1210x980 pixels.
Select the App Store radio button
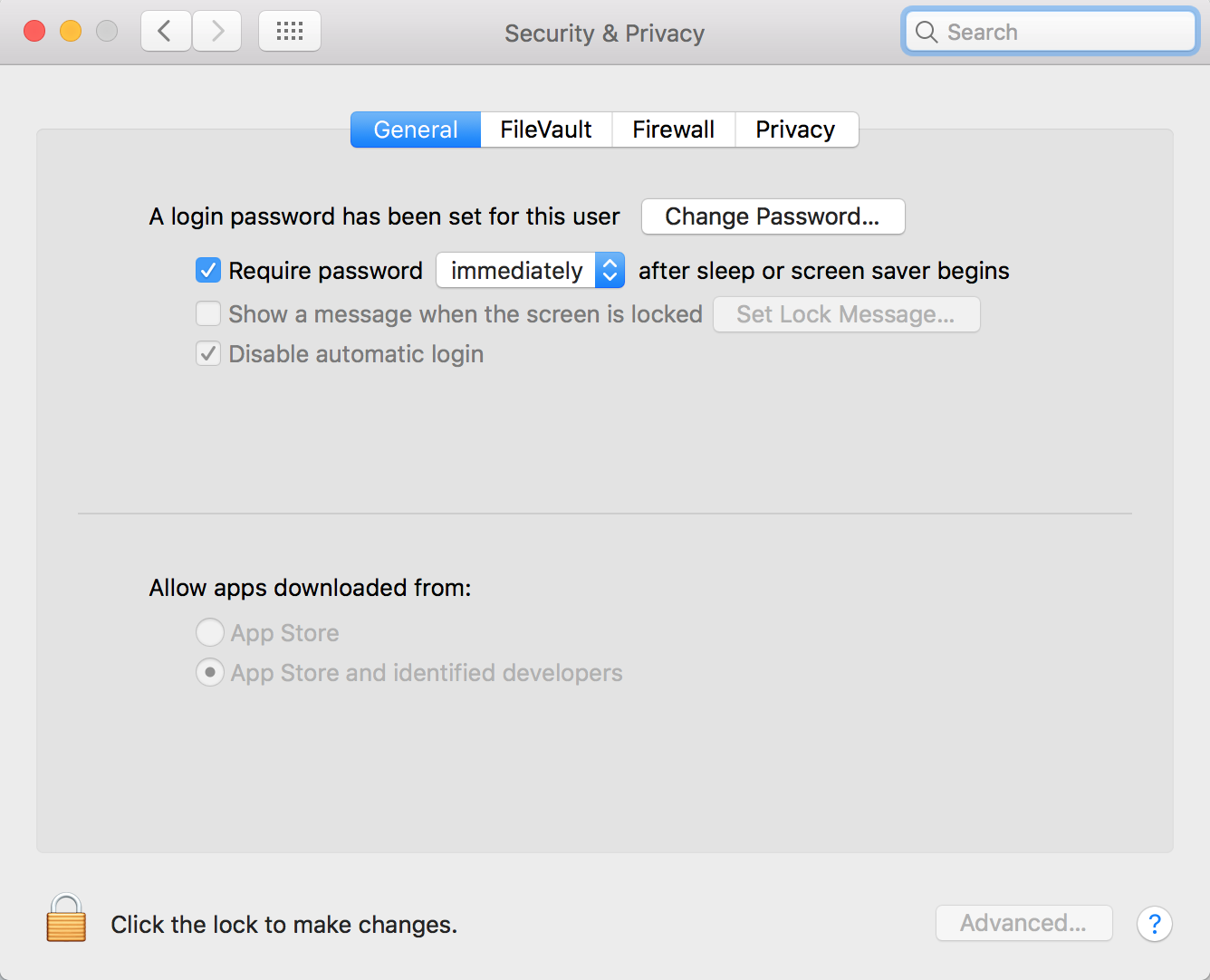tap(209, 632)
